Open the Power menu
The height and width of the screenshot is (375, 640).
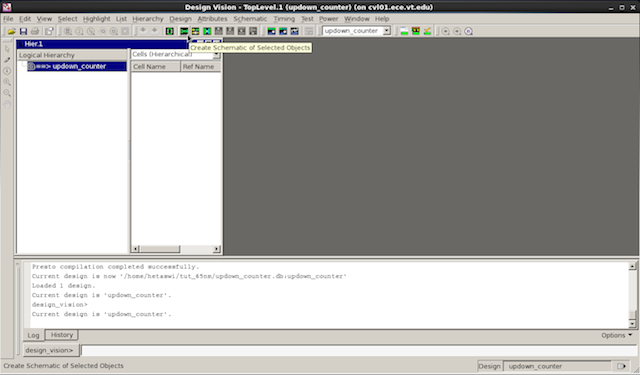click(329, 19)
